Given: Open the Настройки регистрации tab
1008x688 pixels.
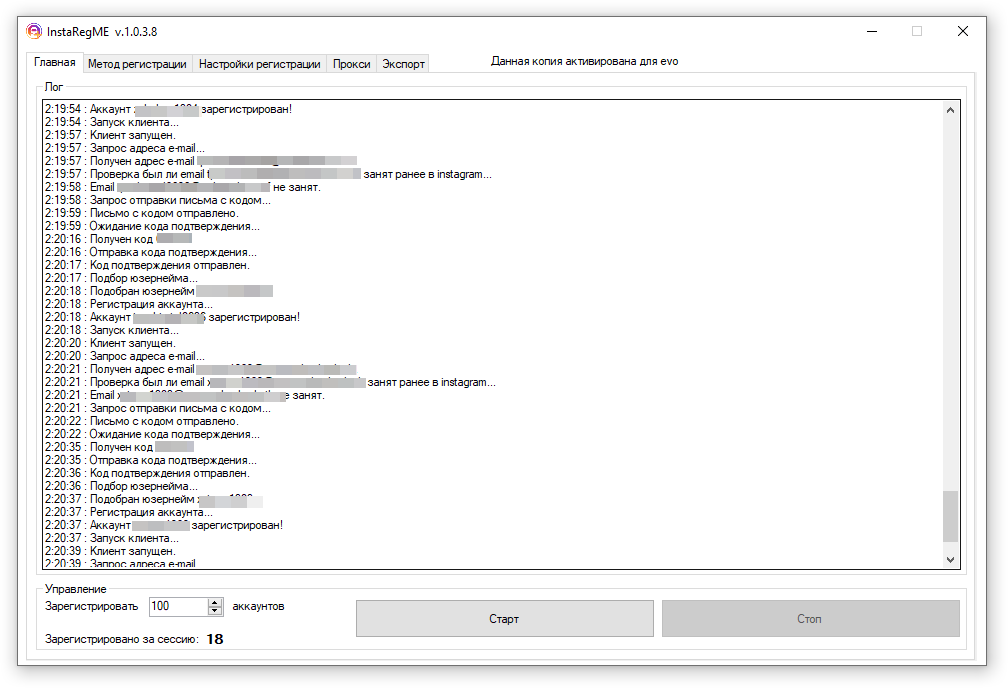Looking at the screenshot, I should click(x=259, y=64).
